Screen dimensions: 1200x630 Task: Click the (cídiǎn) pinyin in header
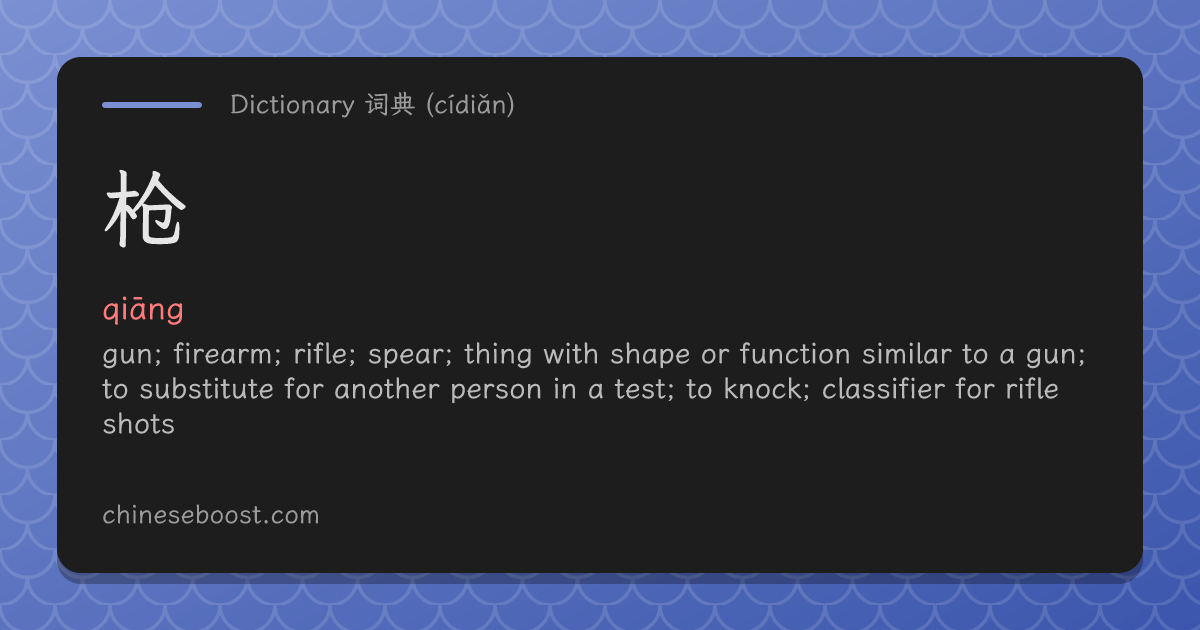pos(470,105)
